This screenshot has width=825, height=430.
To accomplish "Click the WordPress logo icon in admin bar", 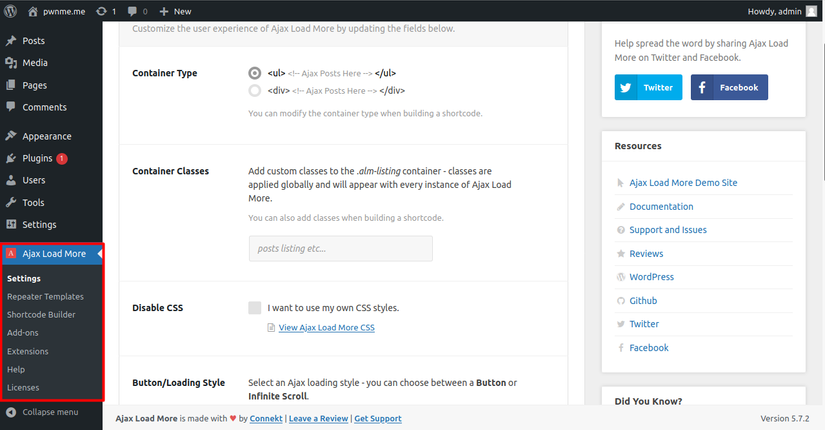I will point(11,11).
